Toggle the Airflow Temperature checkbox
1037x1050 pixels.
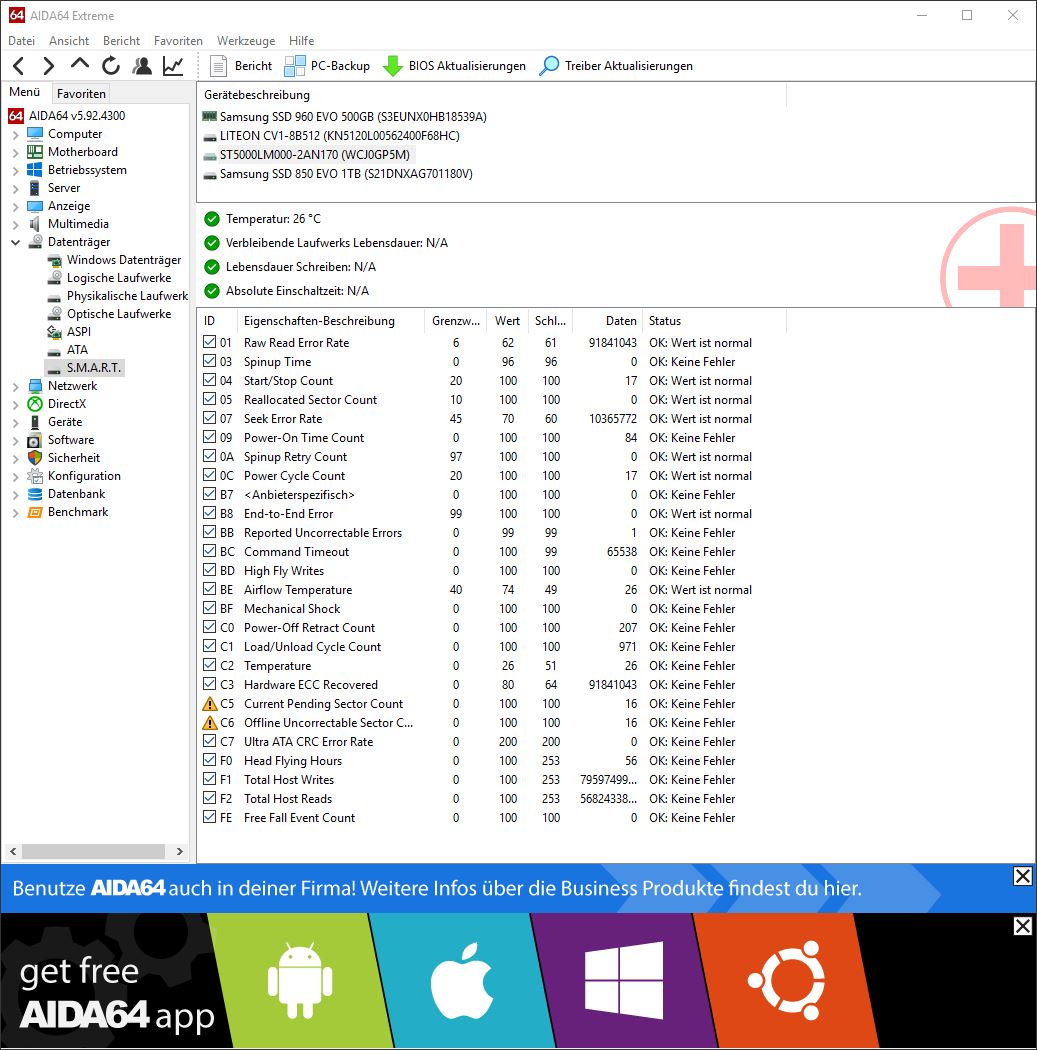(210, 589)
